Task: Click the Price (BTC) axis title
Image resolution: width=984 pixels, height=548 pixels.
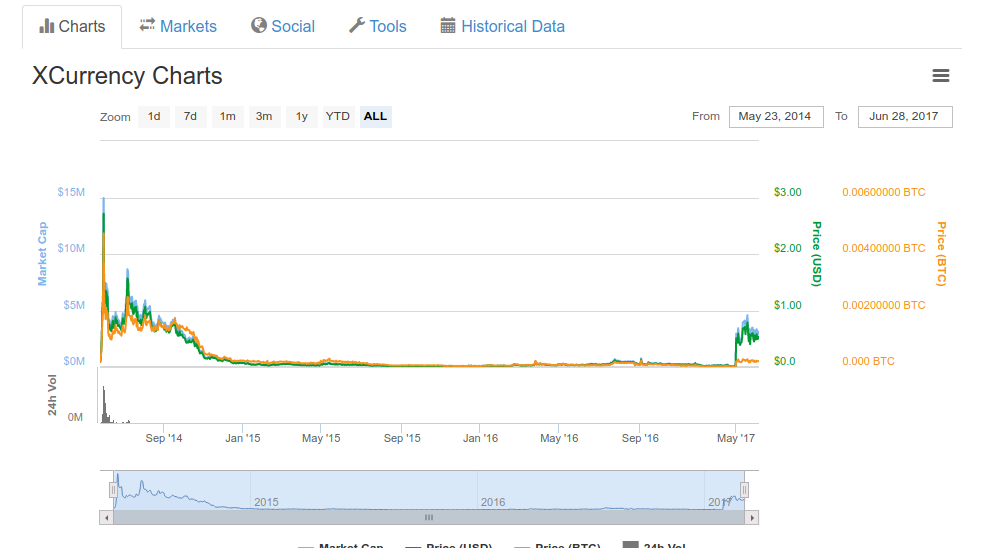Action: (941, 254)
